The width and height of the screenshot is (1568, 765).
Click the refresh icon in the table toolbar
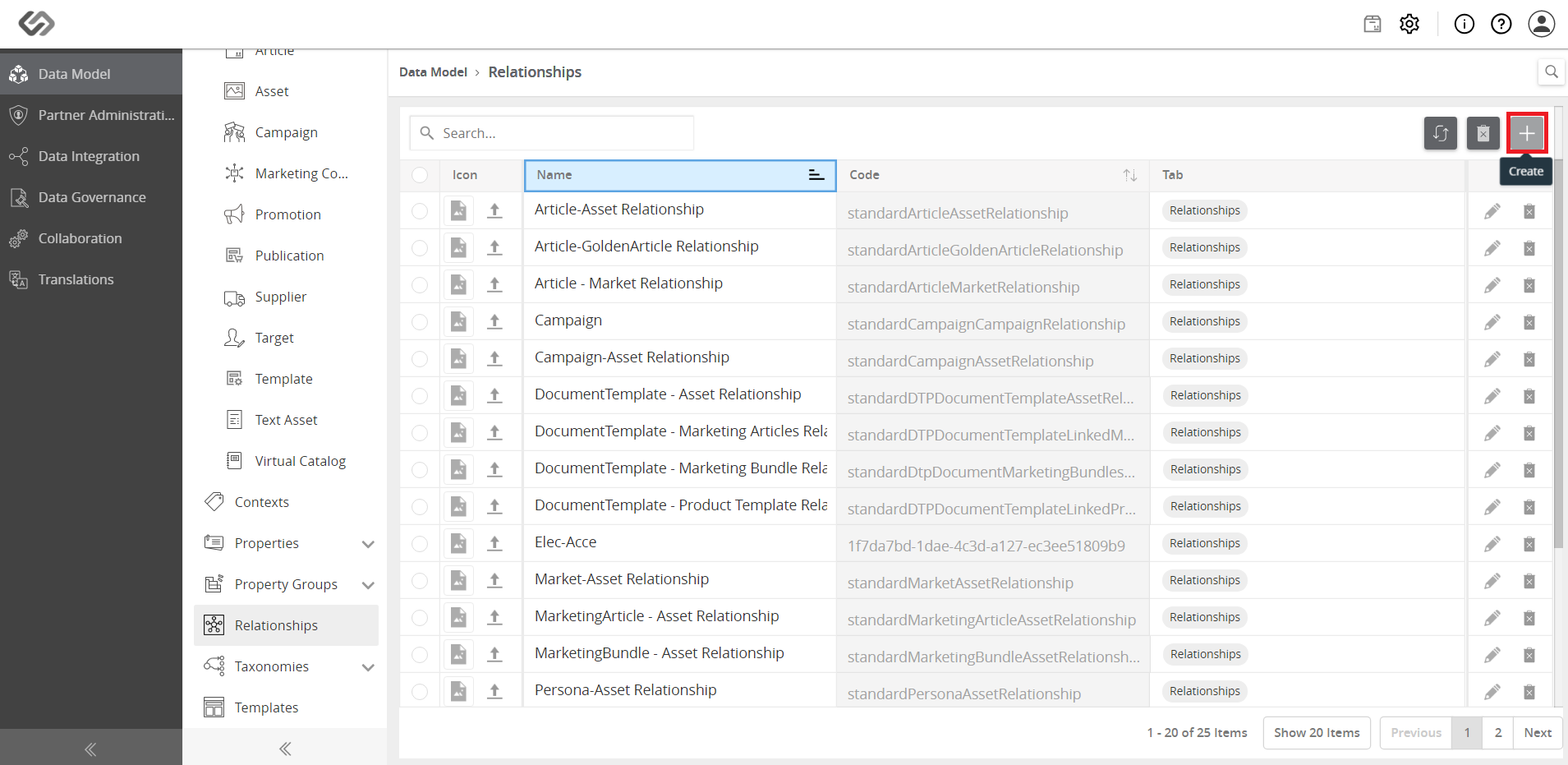pos(1441,133)
